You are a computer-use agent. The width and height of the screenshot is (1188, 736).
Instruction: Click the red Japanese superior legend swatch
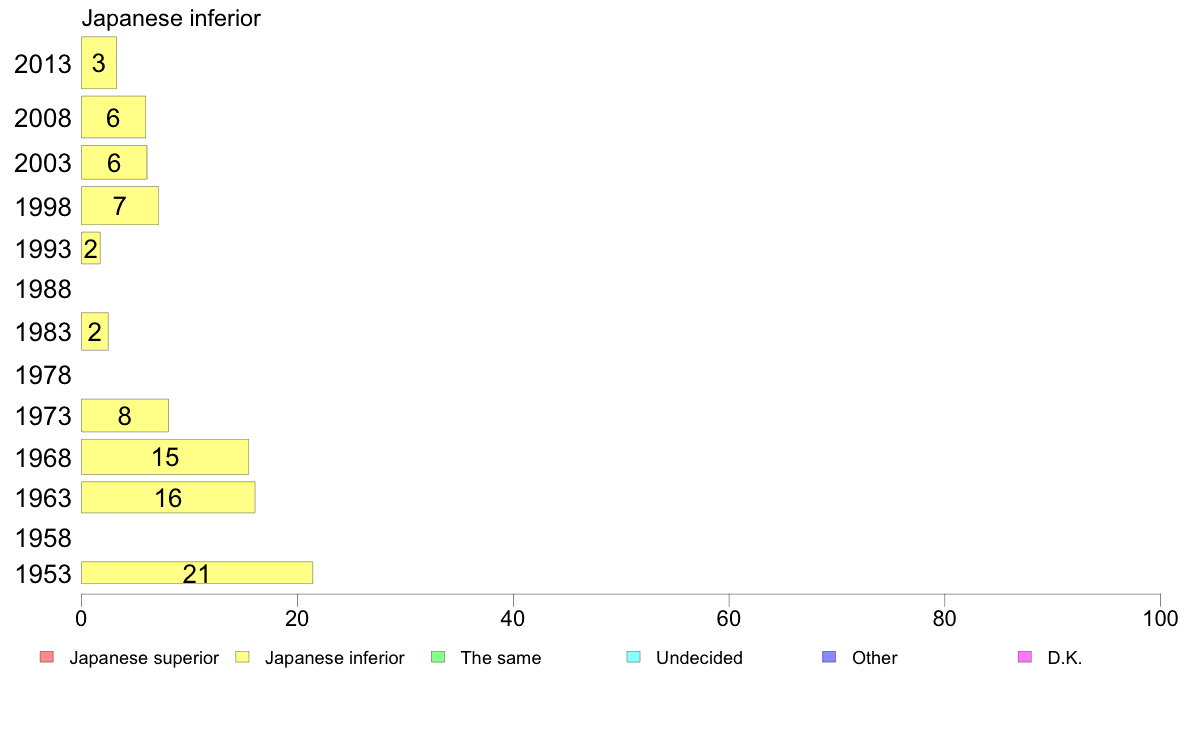click(47, 657)
